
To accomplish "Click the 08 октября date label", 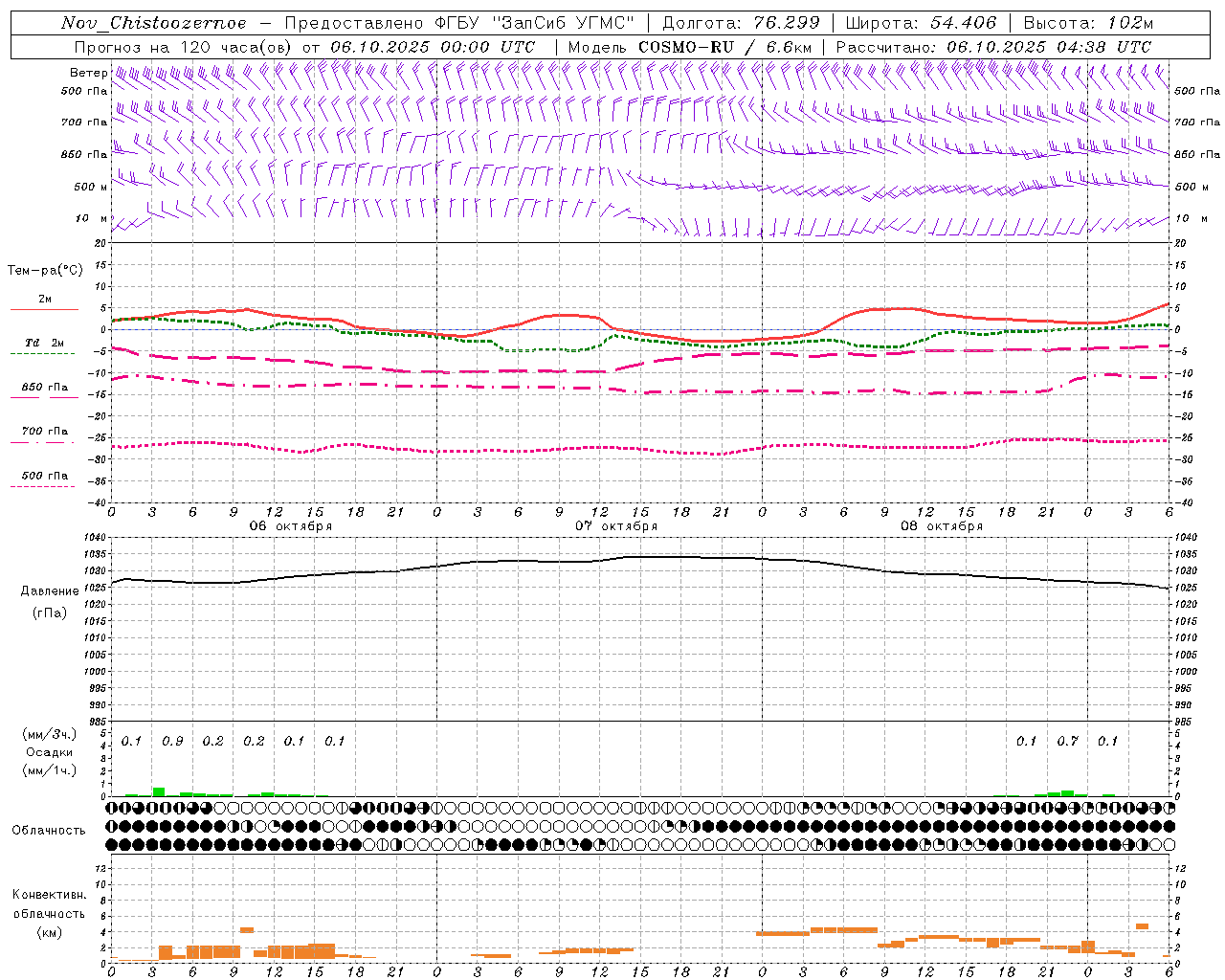I will [x=942, y=526].
